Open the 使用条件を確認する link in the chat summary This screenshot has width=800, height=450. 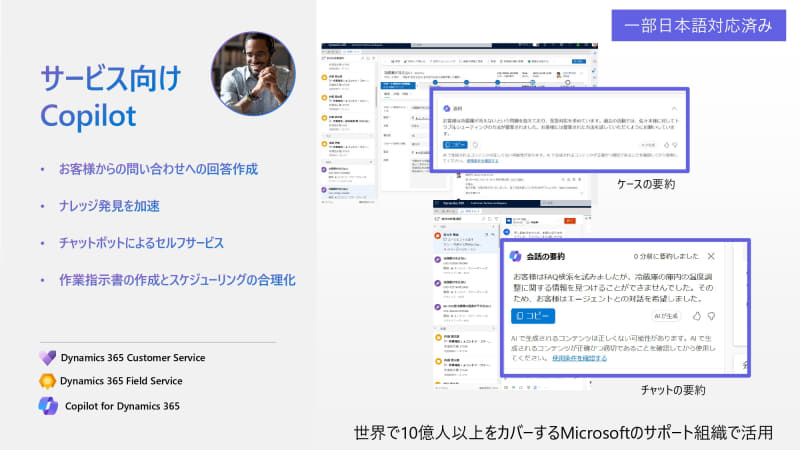pos(580,358)
